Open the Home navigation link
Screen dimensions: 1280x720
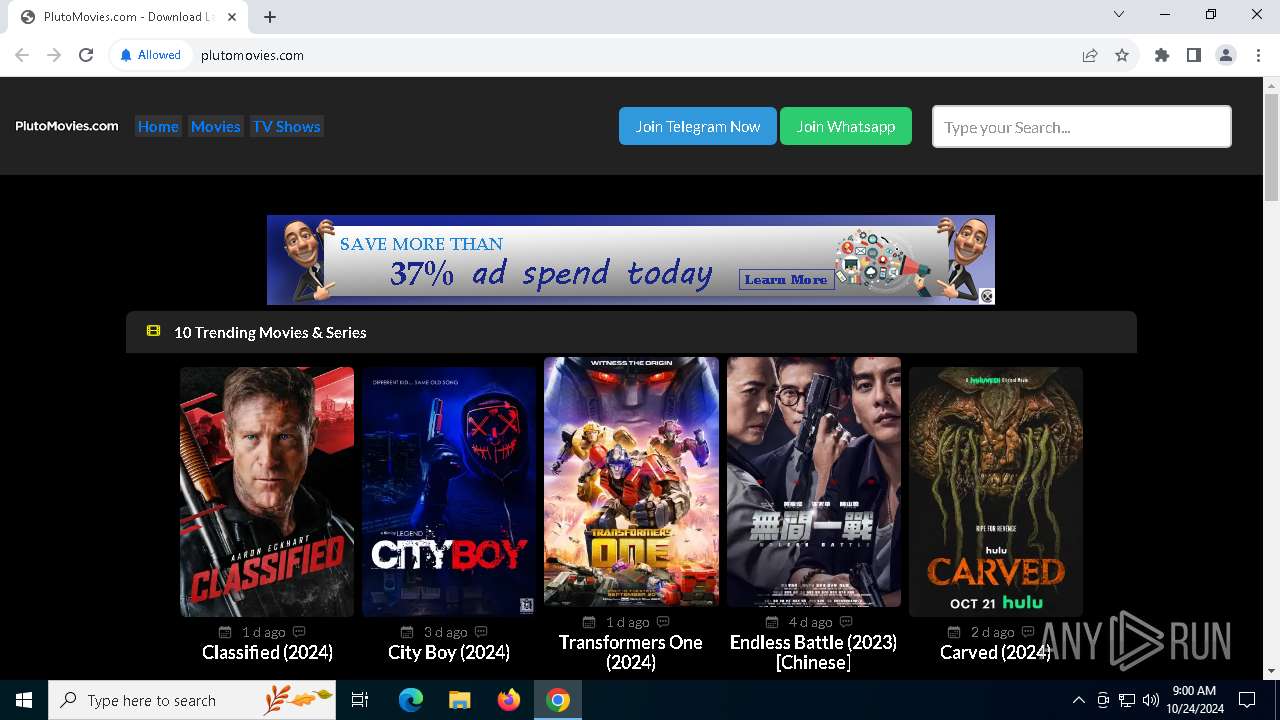(x=158, y=126)
